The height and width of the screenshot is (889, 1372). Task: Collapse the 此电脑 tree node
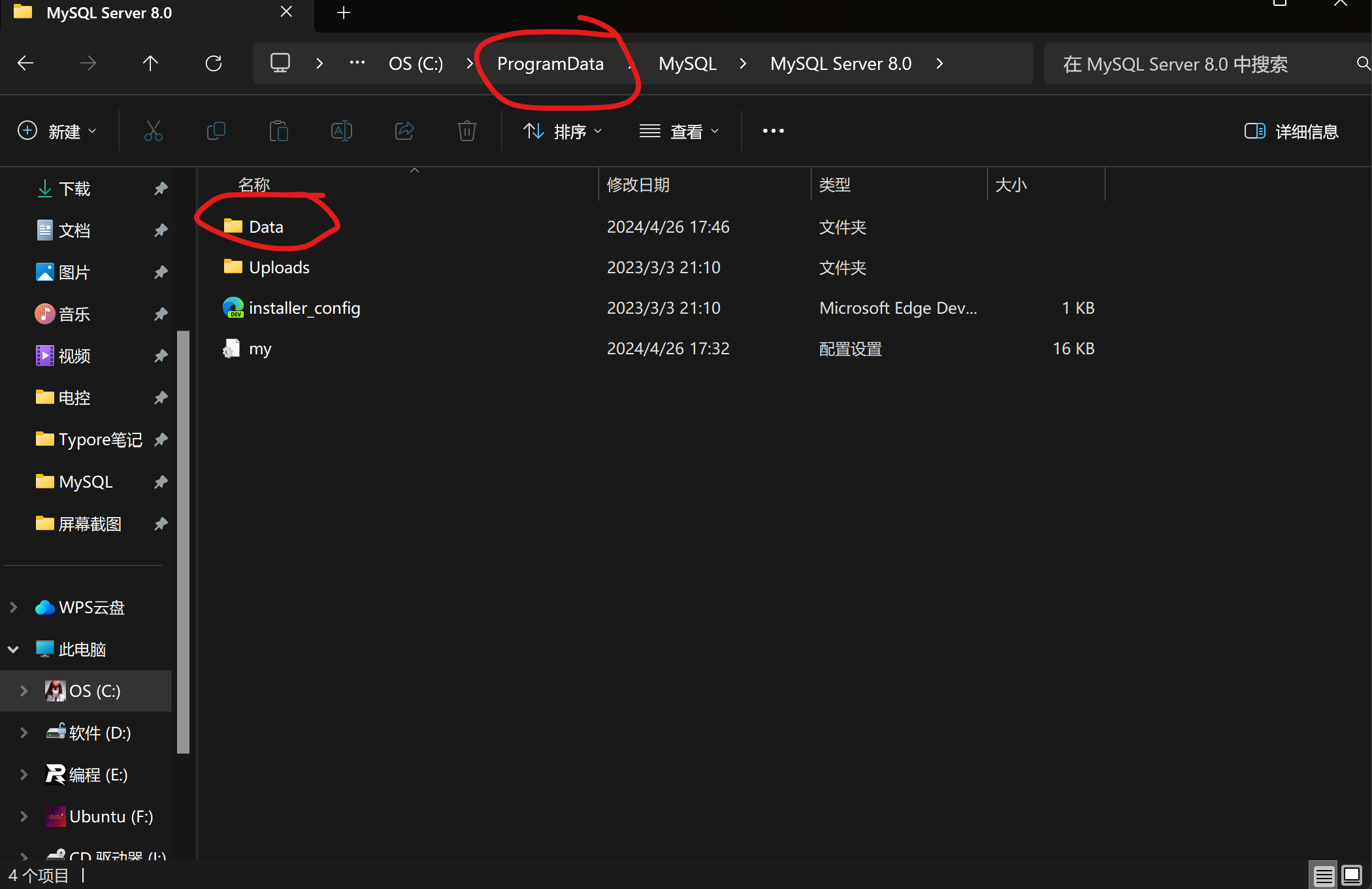click(13, 649)
